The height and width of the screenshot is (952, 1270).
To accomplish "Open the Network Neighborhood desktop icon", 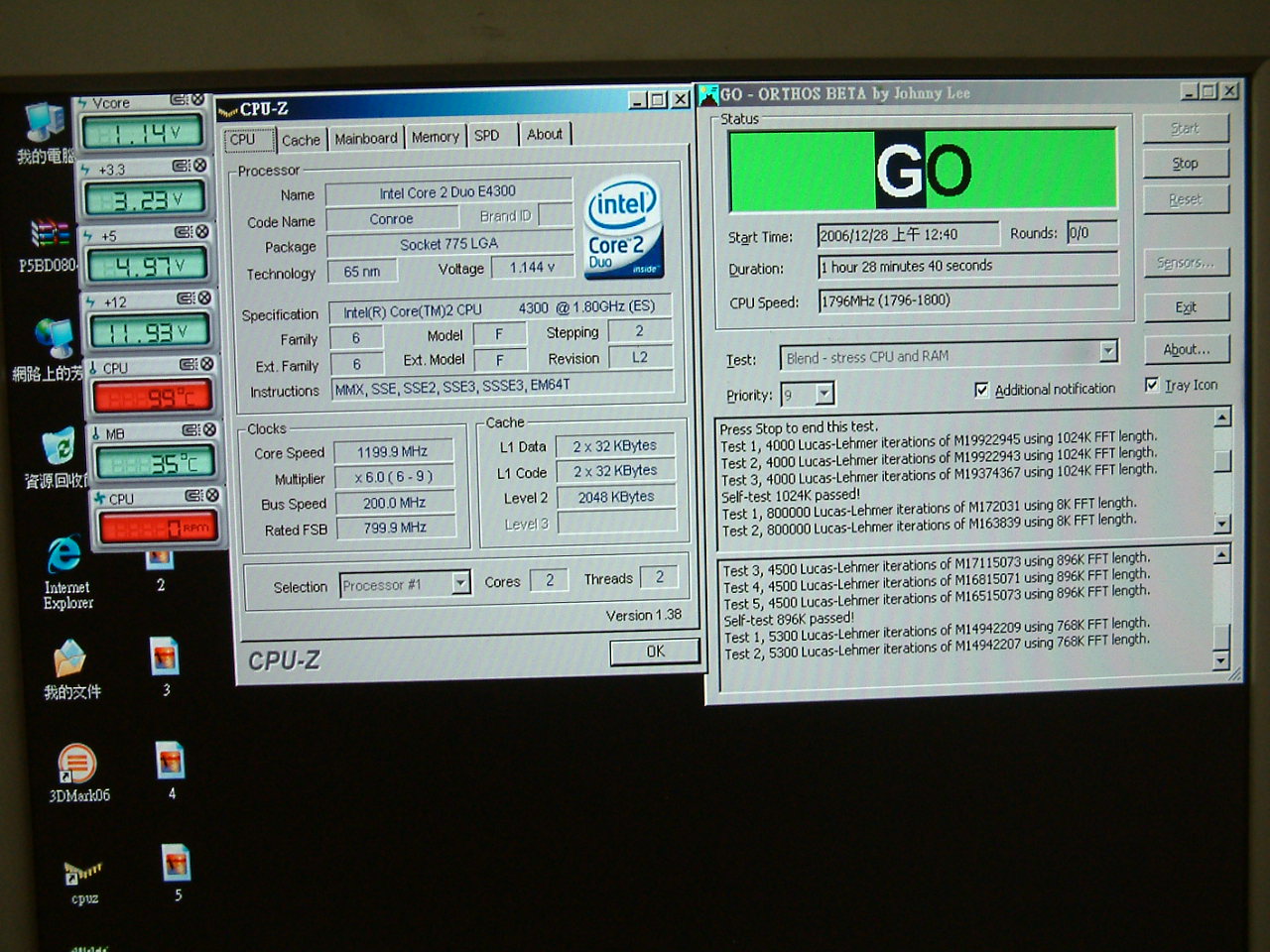I will click(53, 338).
